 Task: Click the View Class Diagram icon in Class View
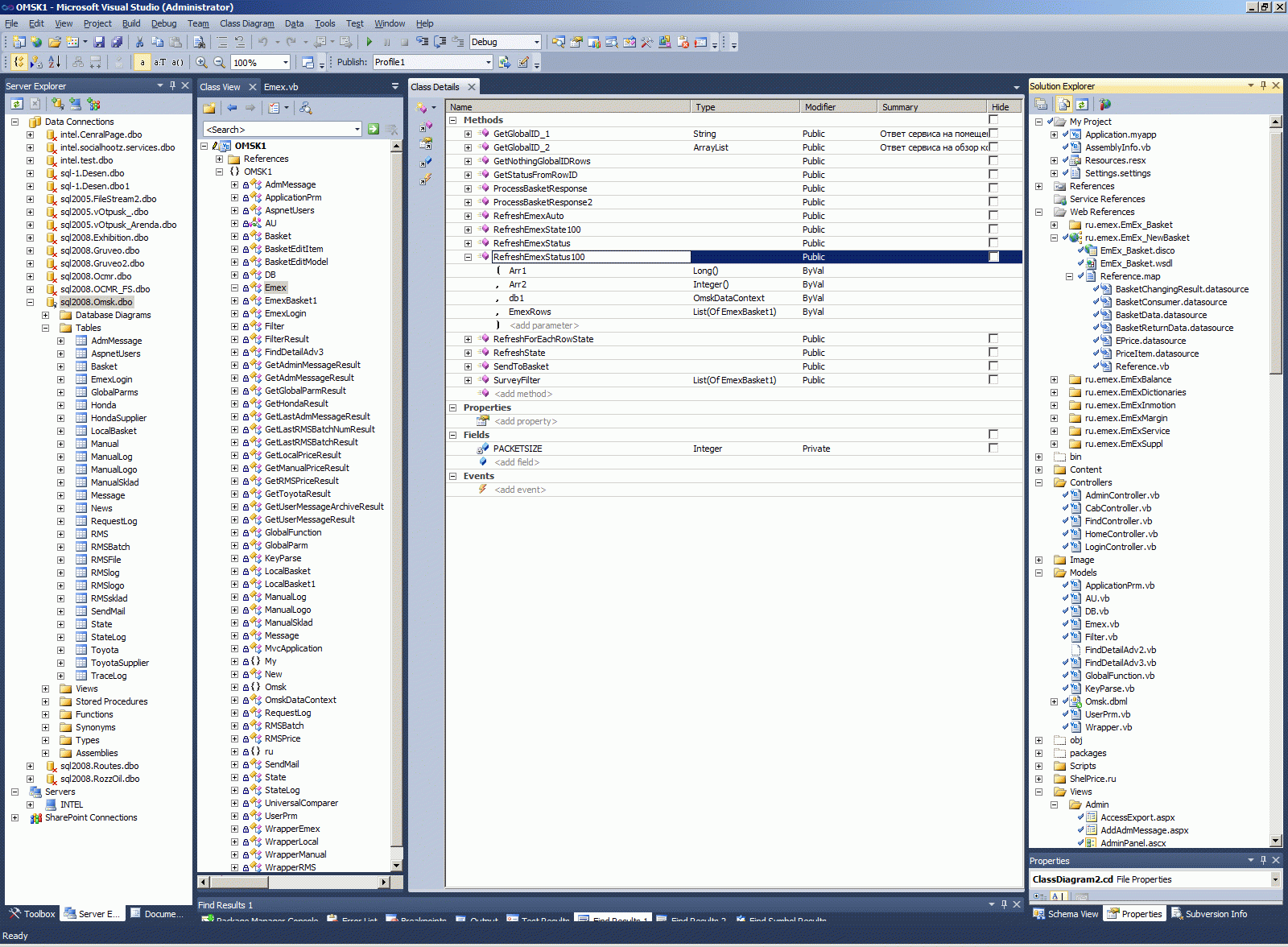coord(306,108)
